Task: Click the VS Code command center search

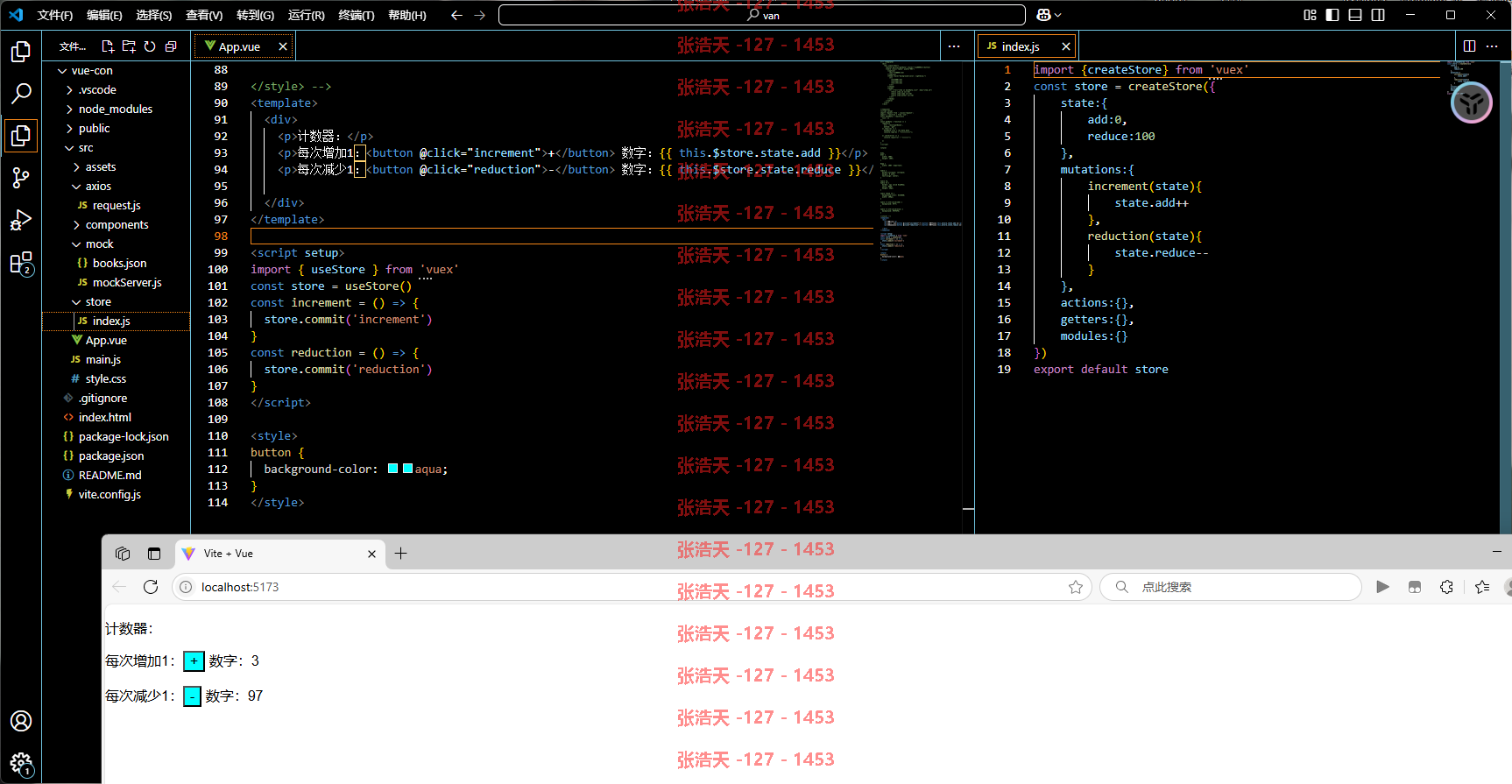Action: pyautogui.click(x=761, y=15)
